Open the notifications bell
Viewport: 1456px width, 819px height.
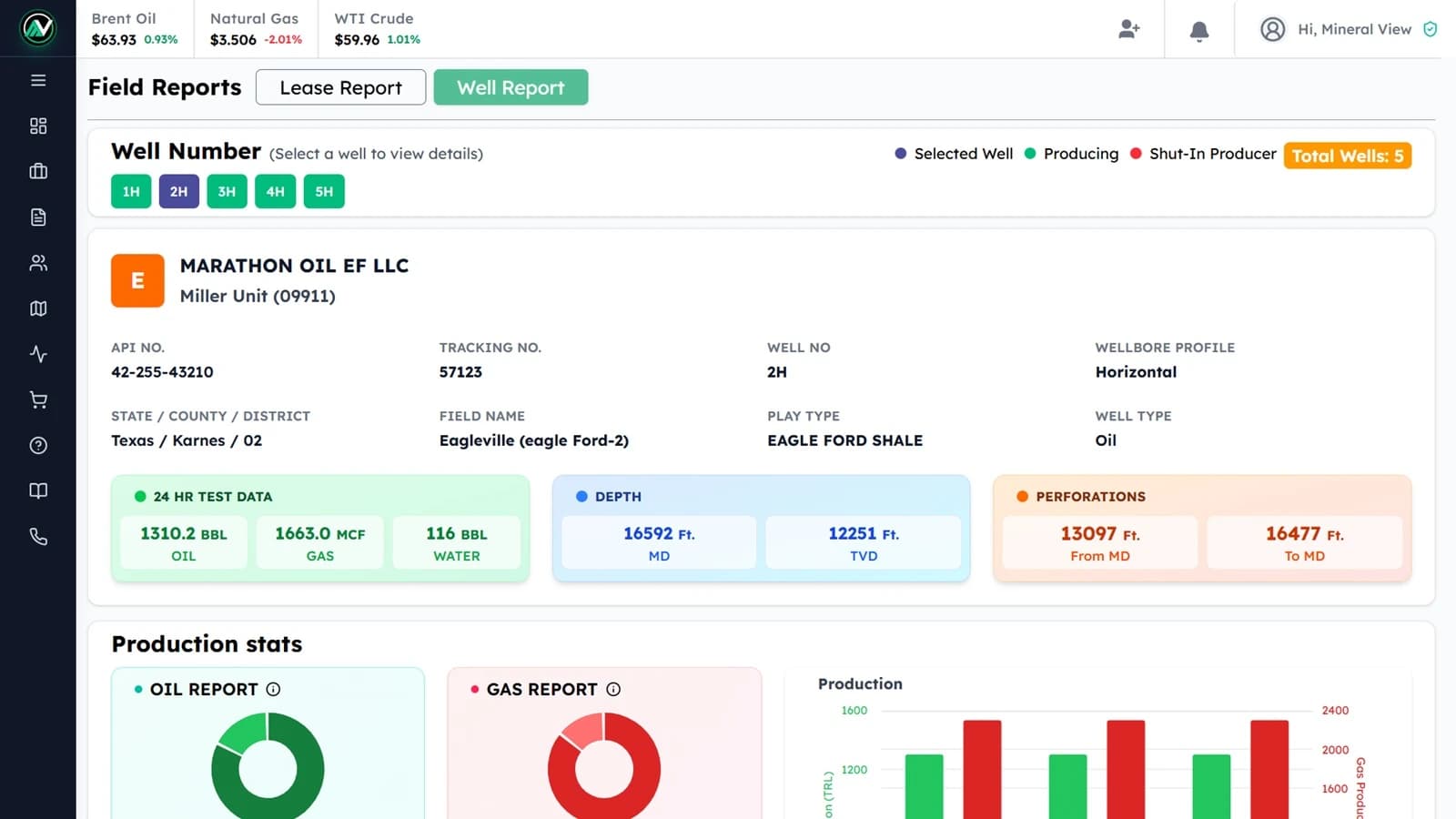click(x=1199, y=31)
